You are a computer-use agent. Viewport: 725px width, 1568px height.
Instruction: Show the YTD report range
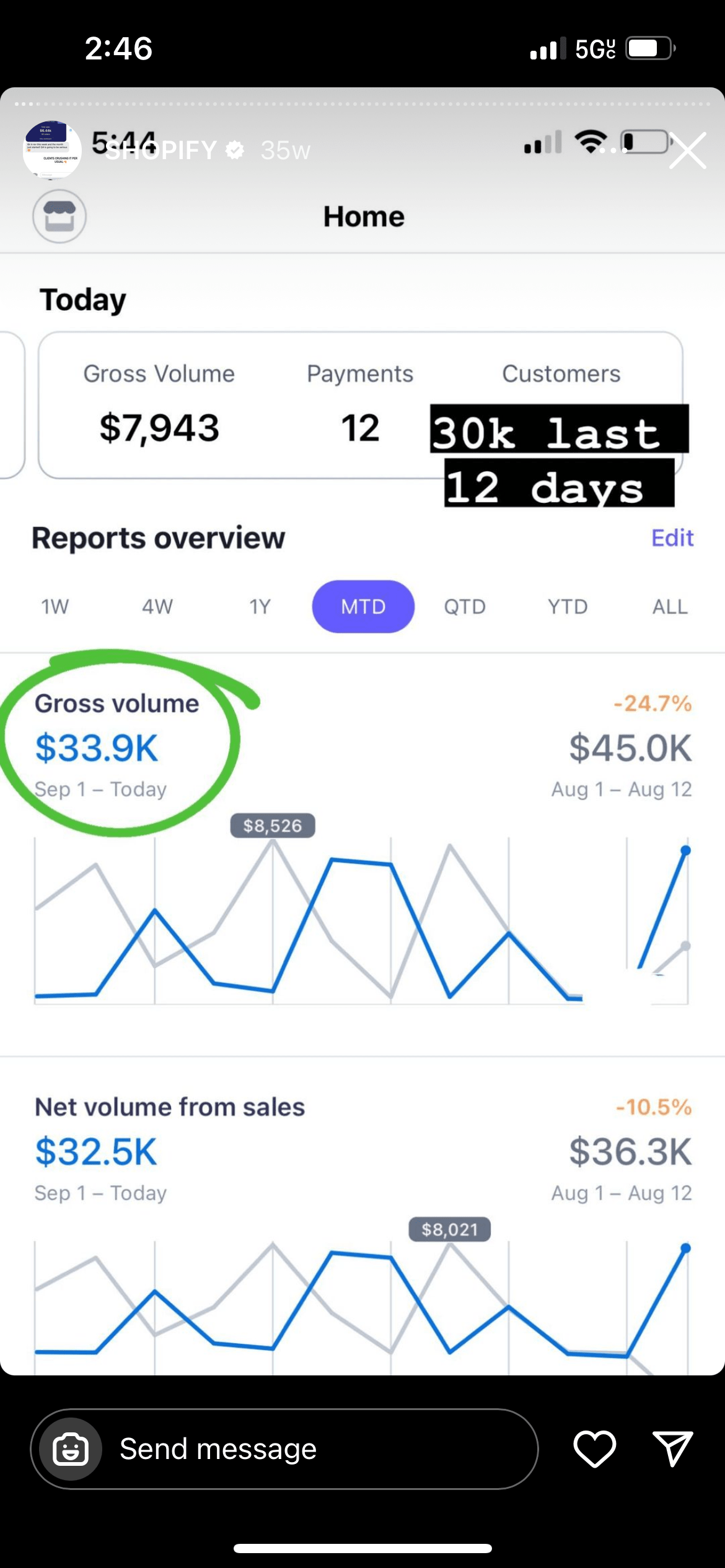pyautogui.click(x=568, y=607)
